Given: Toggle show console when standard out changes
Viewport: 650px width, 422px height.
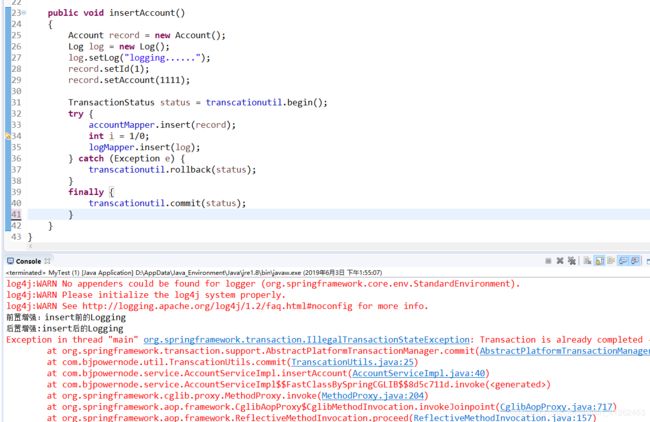Looking at the screenshot, I should coord(623,261).
